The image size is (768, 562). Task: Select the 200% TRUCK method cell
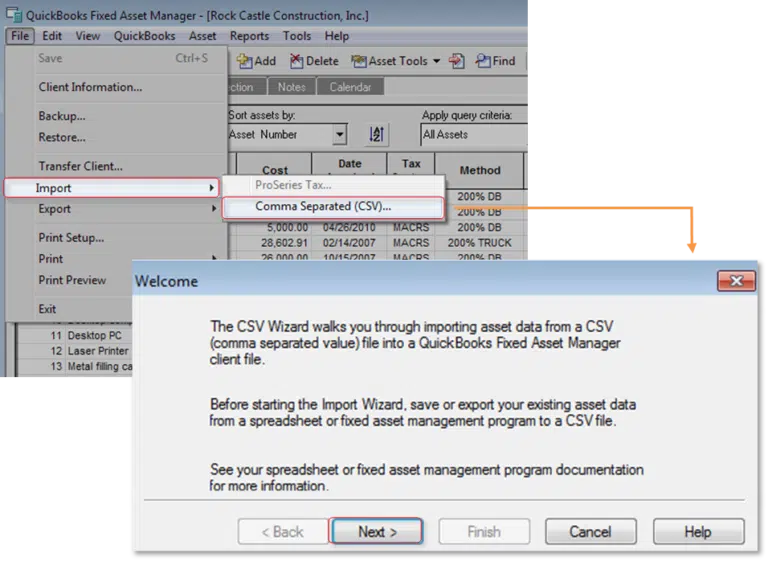480,243
